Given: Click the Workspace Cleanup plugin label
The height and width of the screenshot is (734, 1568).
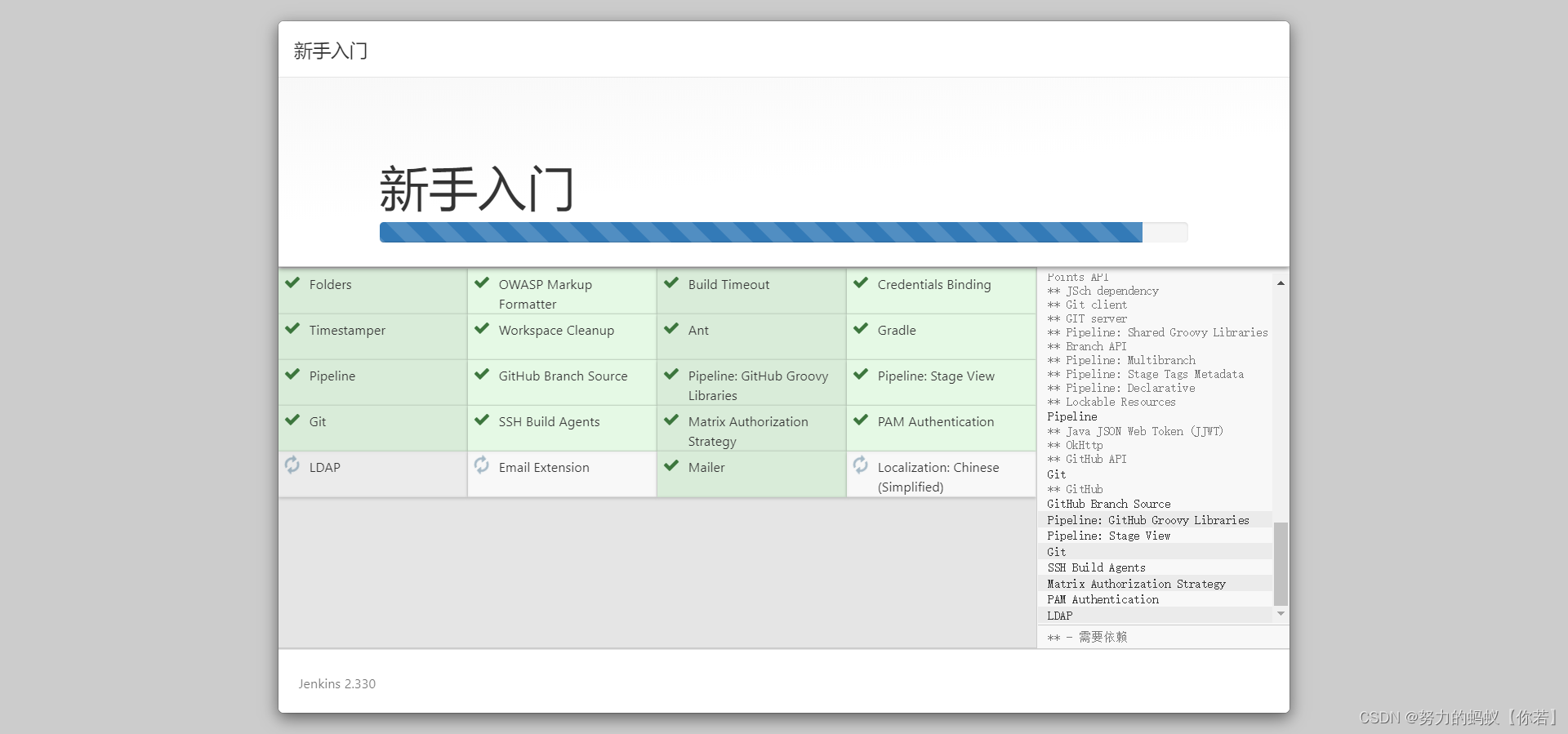Looking at the screenshot, I should coord(556,331).
